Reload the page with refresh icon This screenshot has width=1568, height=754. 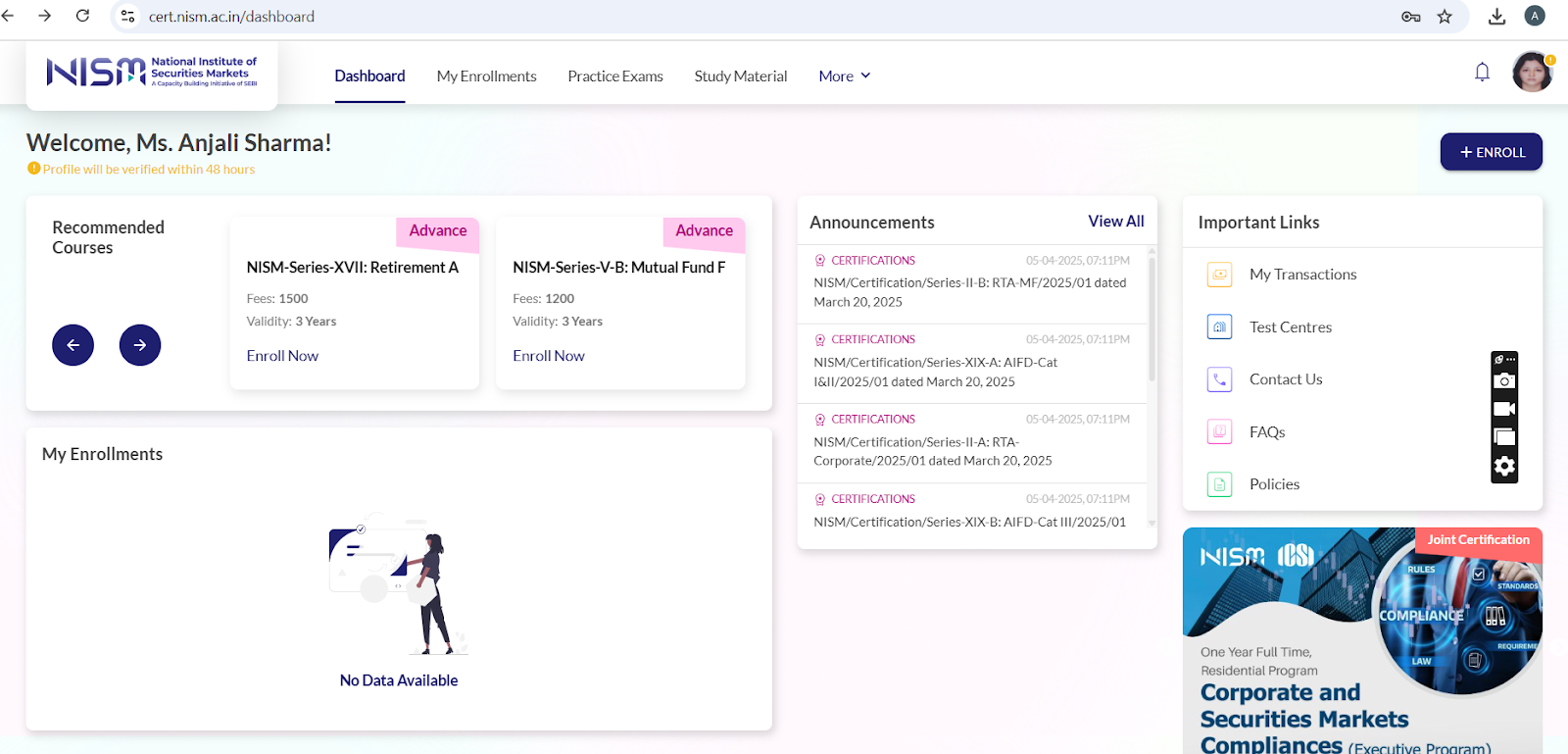(82, 16)
